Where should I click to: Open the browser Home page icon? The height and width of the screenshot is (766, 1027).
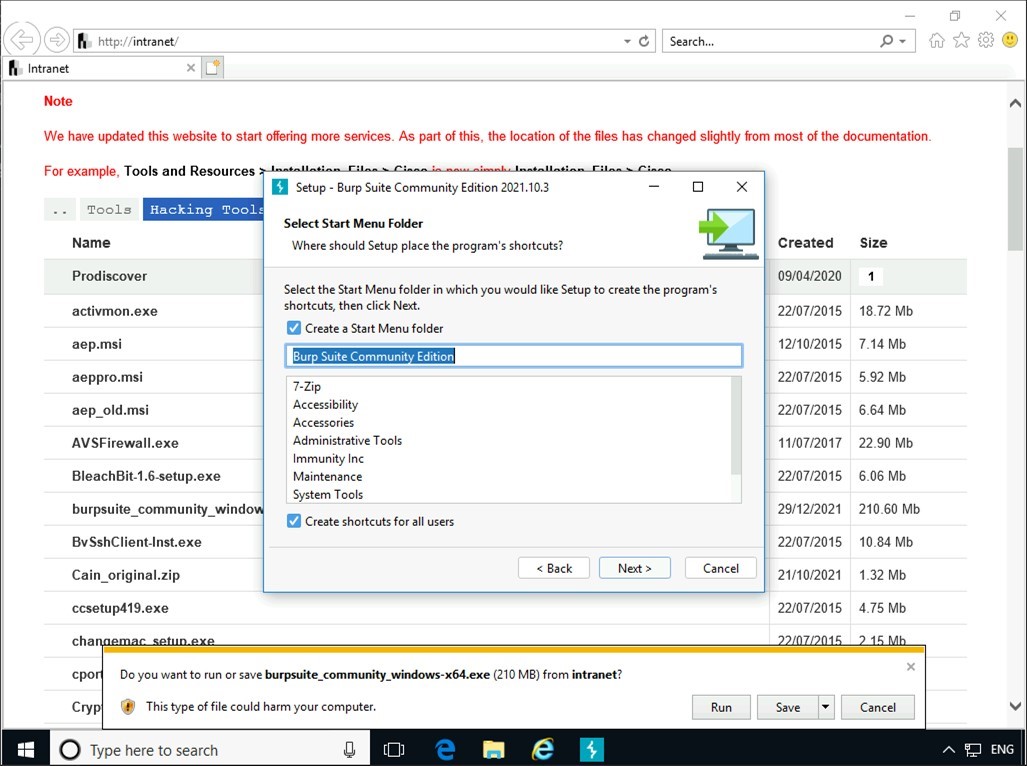(x=937, y=40)
